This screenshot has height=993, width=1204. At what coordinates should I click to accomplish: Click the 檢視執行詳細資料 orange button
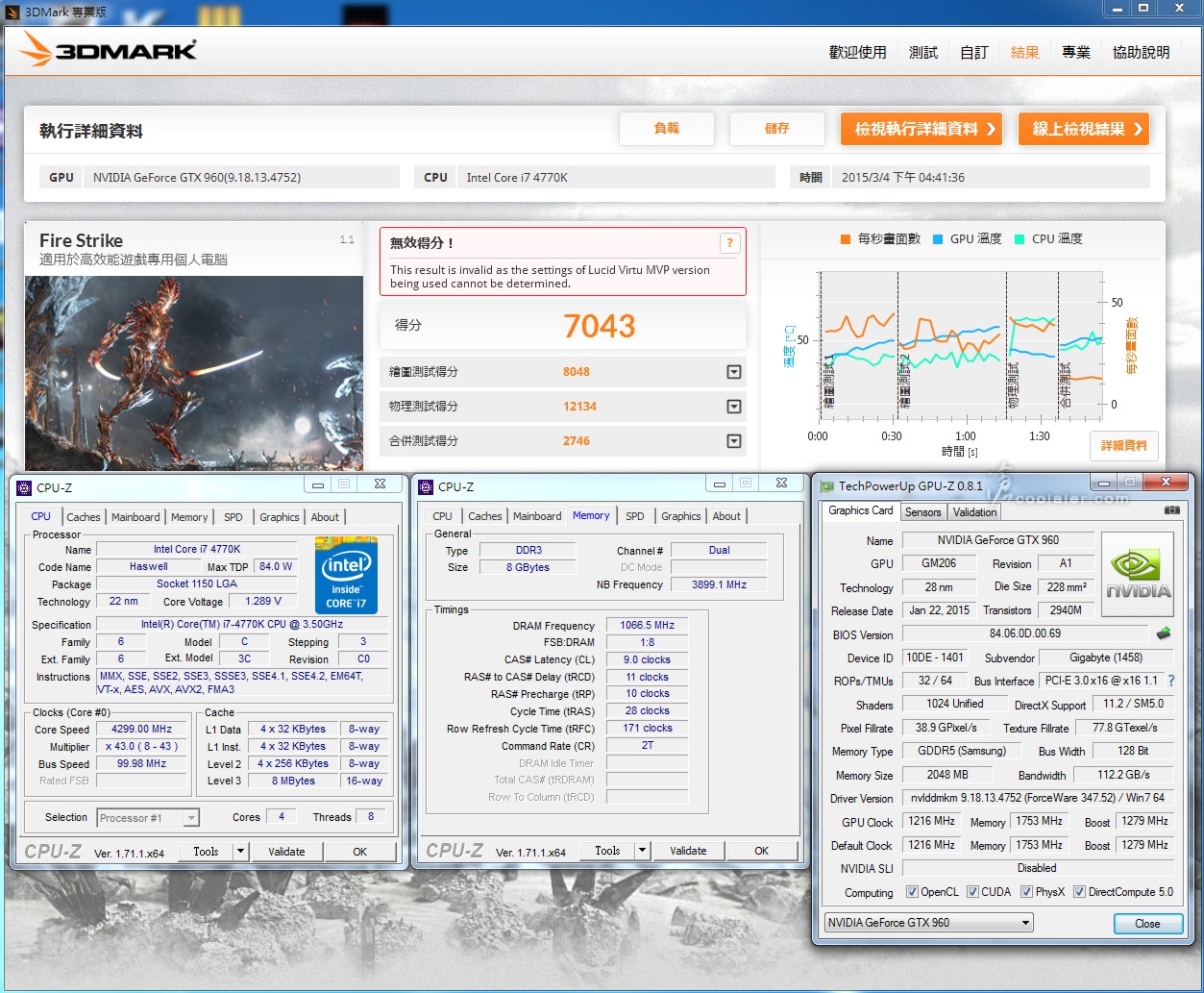(x=921, y=129)
